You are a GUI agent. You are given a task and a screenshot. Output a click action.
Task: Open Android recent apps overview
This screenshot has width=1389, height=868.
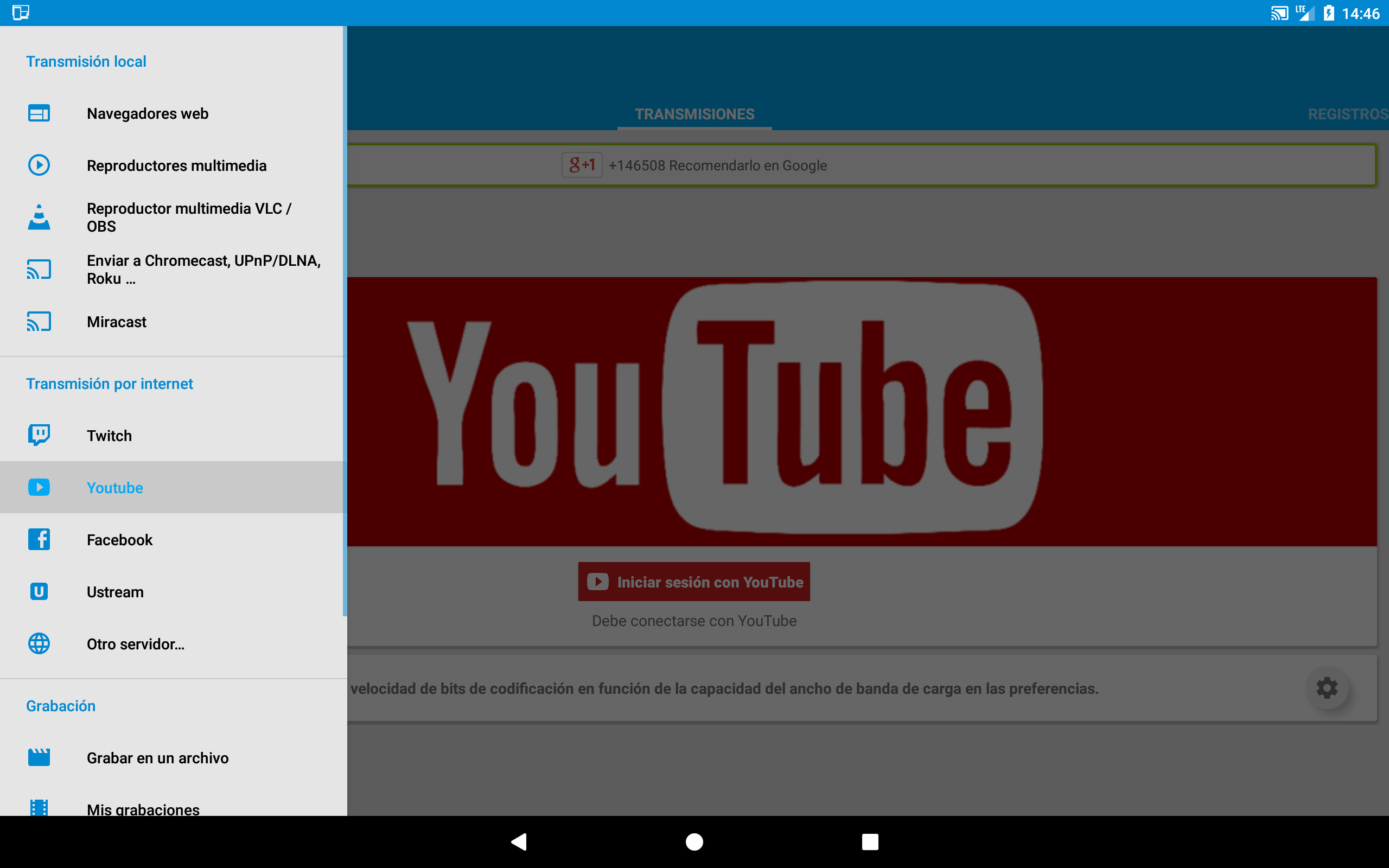coord(870,841)
